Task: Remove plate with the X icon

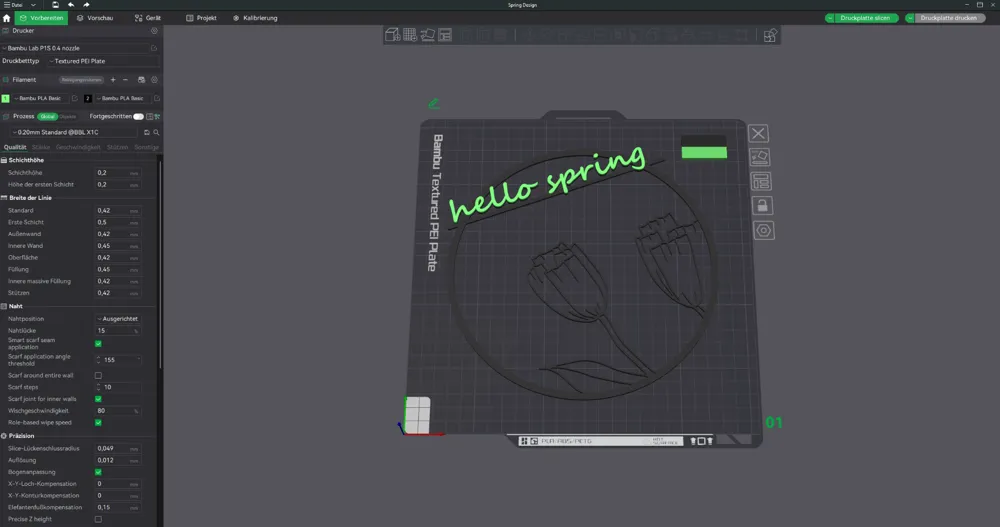Action: tap(758, 133)
